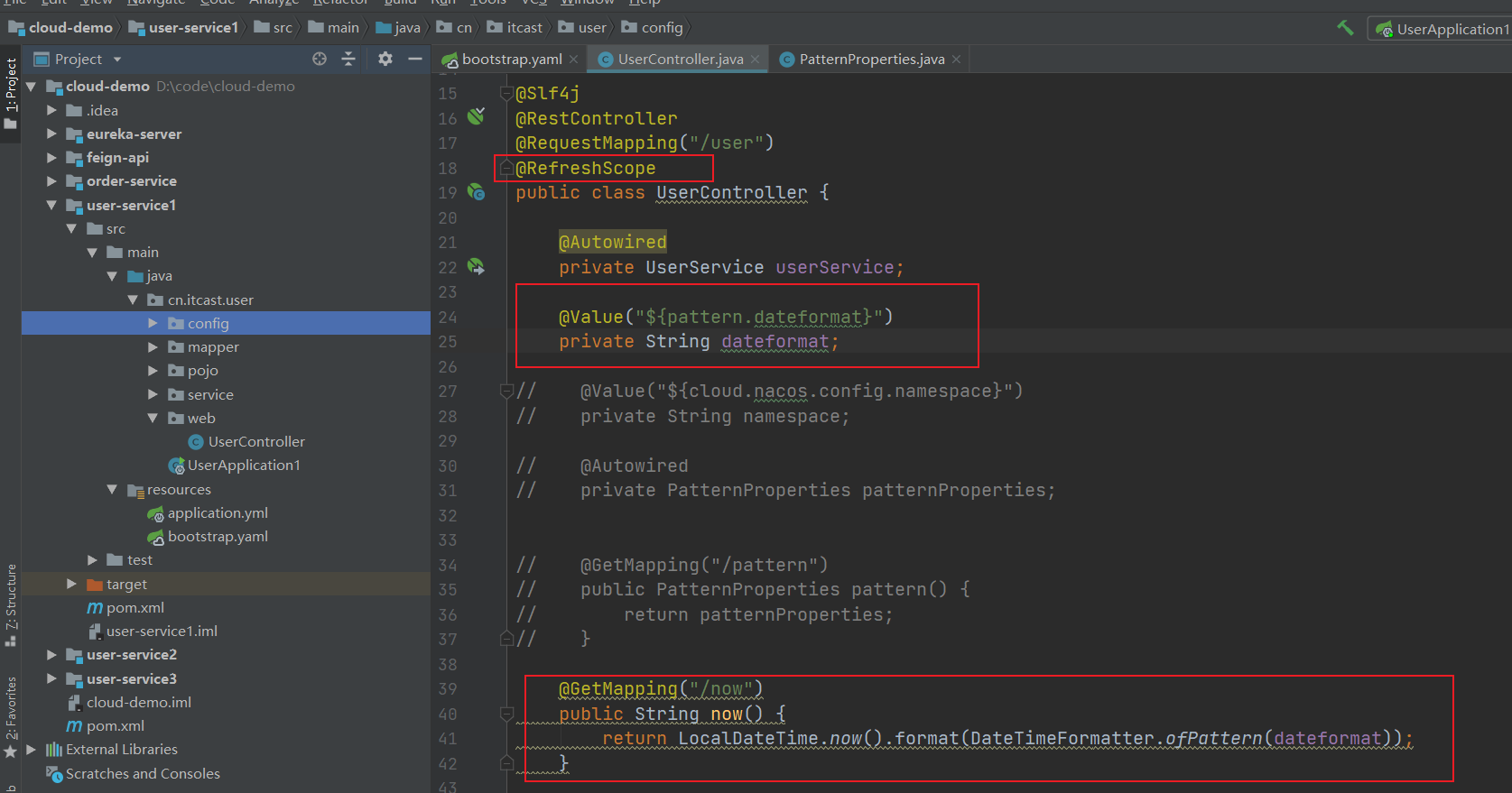This screenshot has width=1512, height=793.
Task: Click Spring bean gutter icon on line 16
Action: coord(476,116)
